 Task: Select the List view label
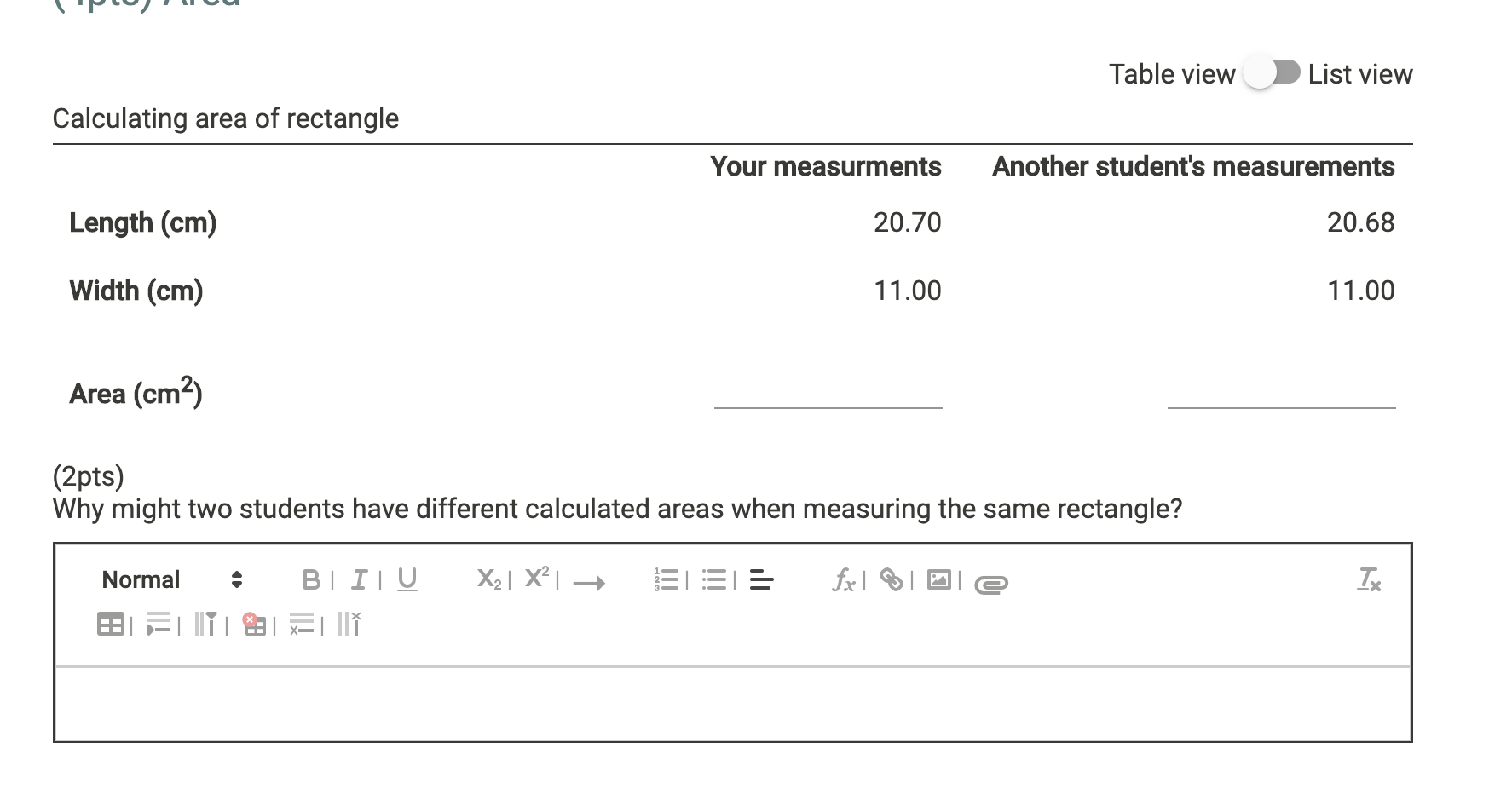tap(1359, 74)
